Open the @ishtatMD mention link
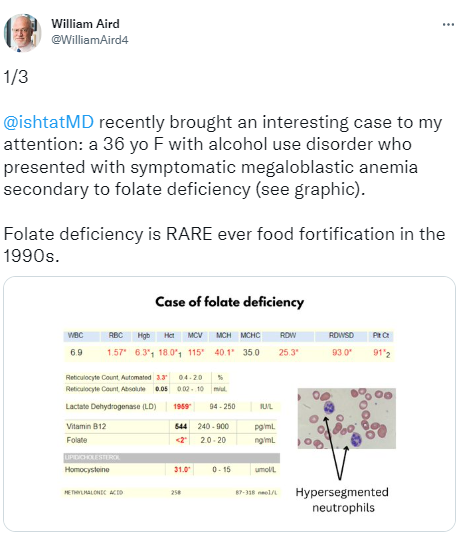 pyautogui.click(x=48, y=122)
